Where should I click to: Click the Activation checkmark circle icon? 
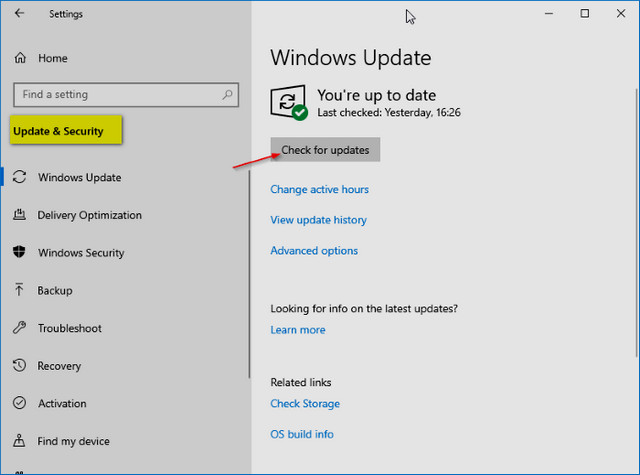point(19,403)
